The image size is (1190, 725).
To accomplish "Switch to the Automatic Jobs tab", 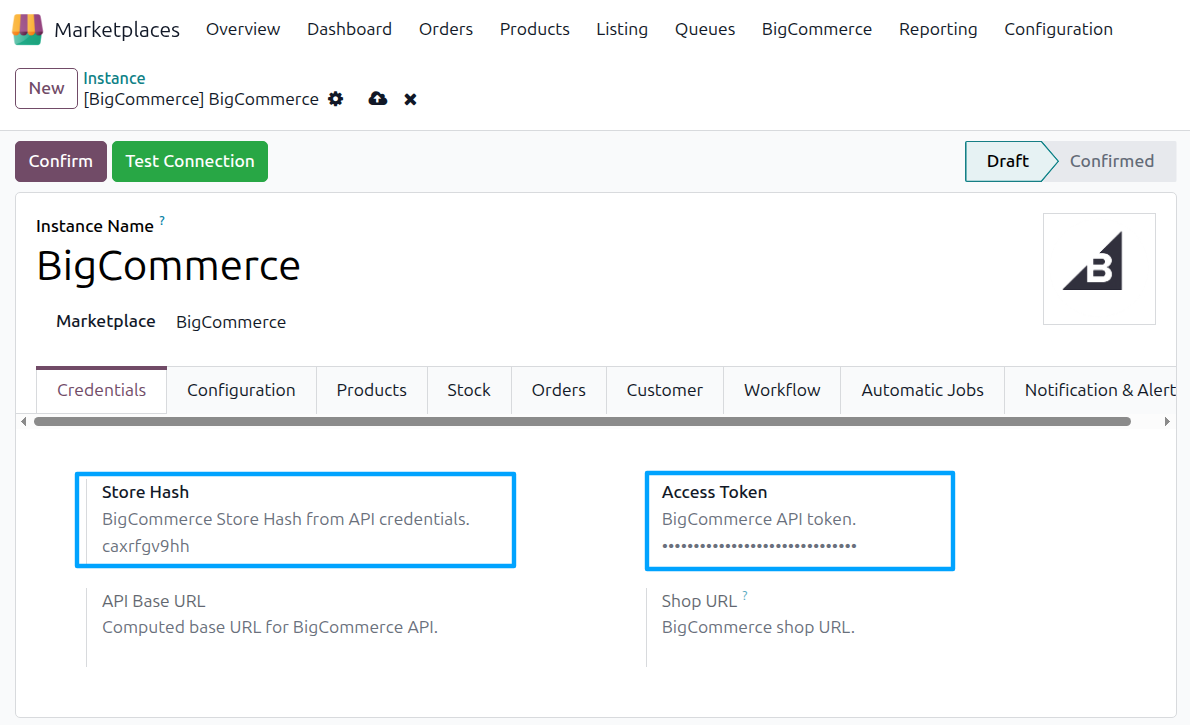I will [922, 390].
